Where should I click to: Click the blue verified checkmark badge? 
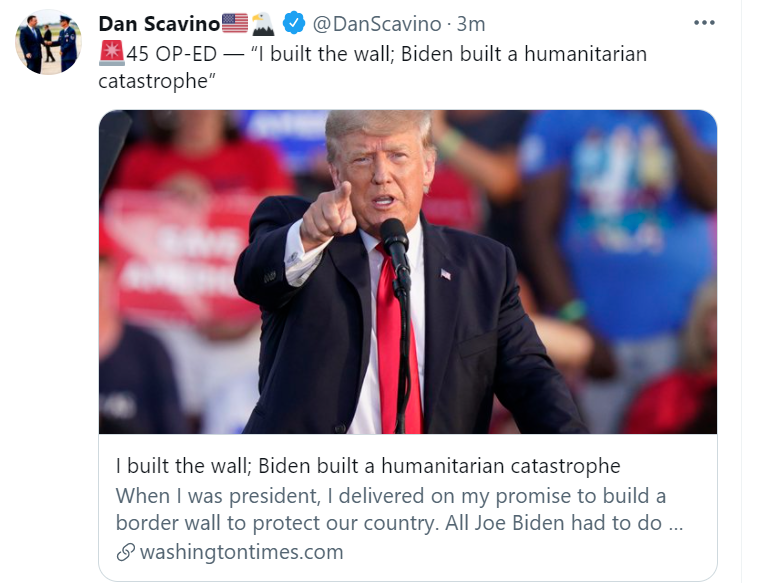(294, 23)
